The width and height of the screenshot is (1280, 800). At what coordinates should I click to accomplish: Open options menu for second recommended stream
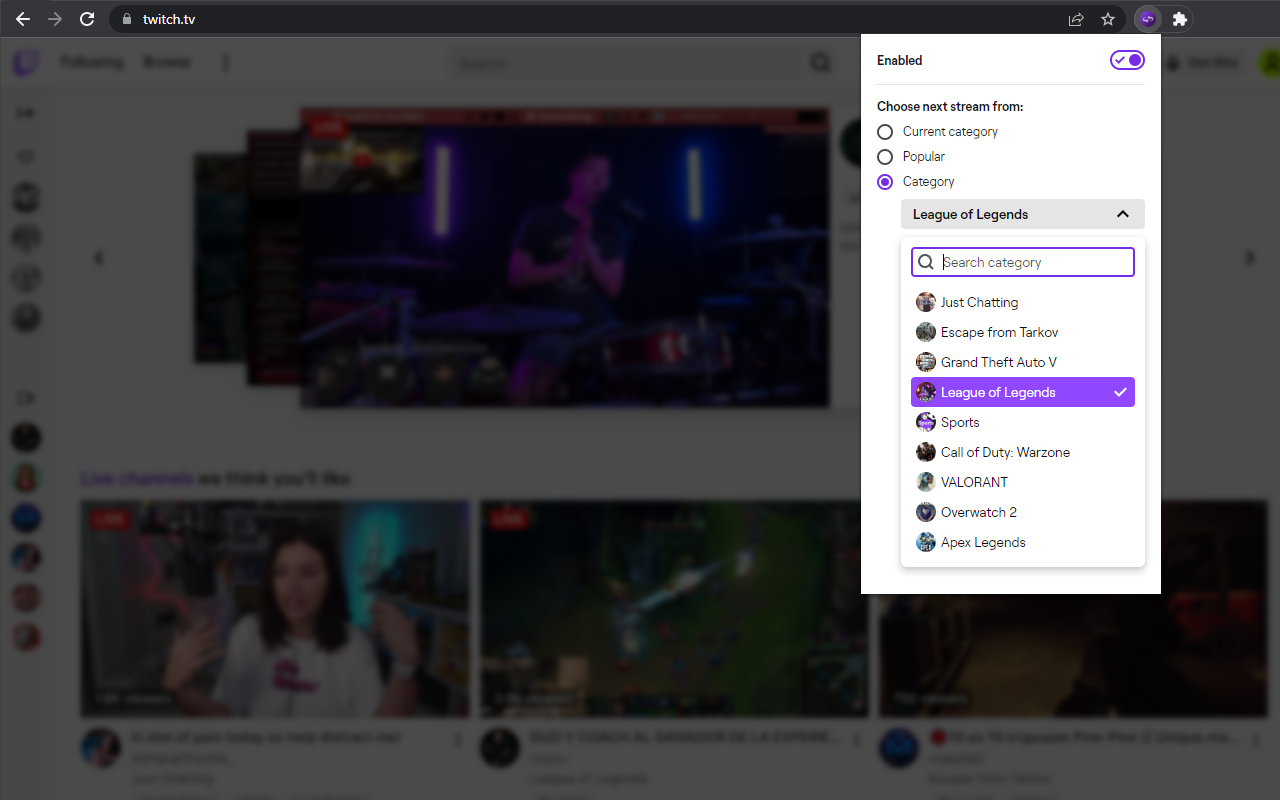pos(858,741)
